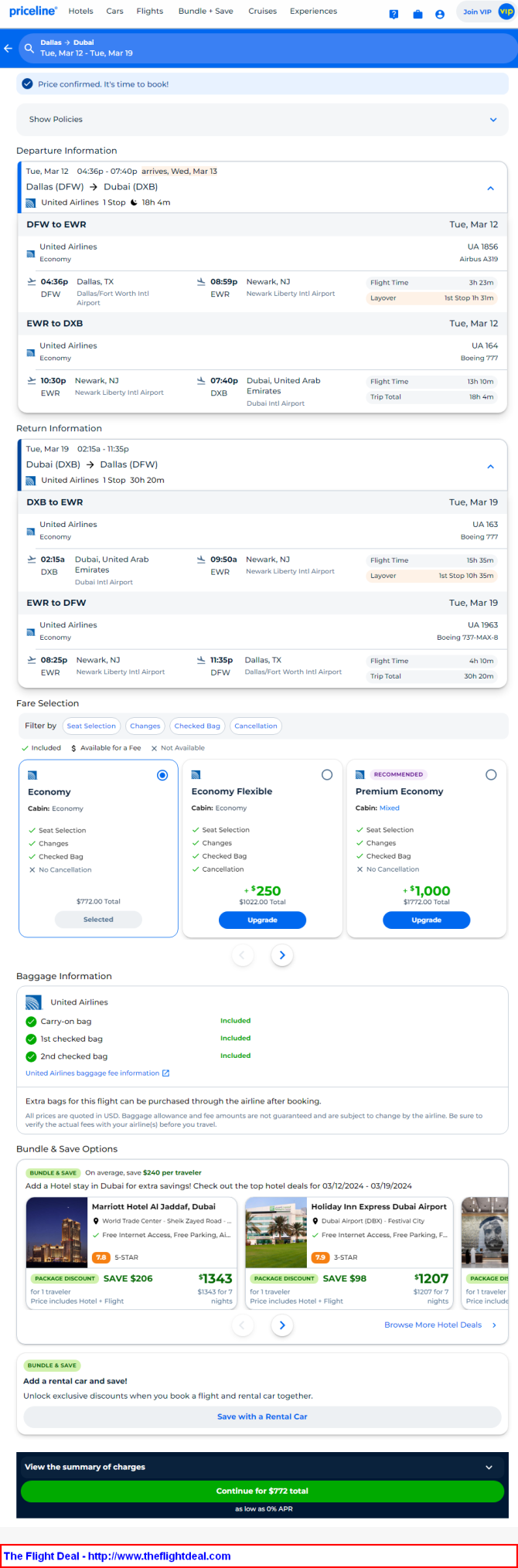Click the United logo in Baggage Information
Screen dimensions: 518x1568
(33, 1002)
